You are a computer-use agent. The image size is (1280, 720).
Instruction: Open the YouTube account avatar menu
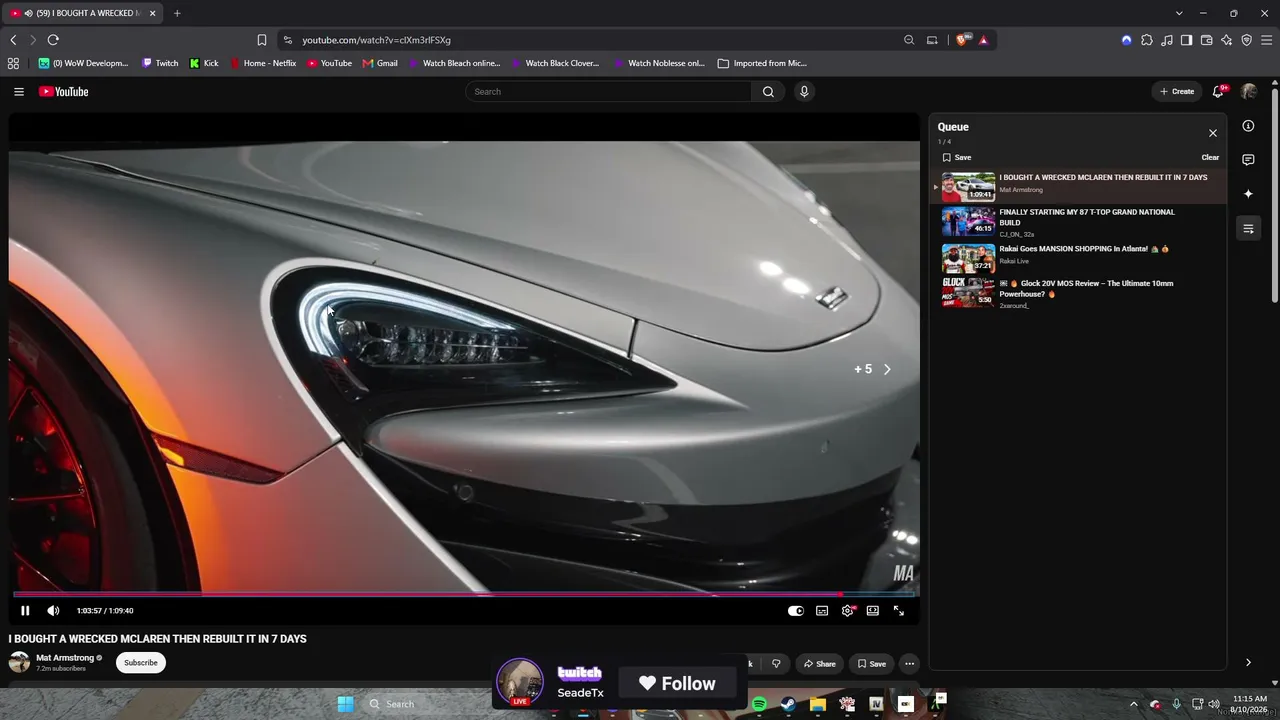pos(1249,92)
